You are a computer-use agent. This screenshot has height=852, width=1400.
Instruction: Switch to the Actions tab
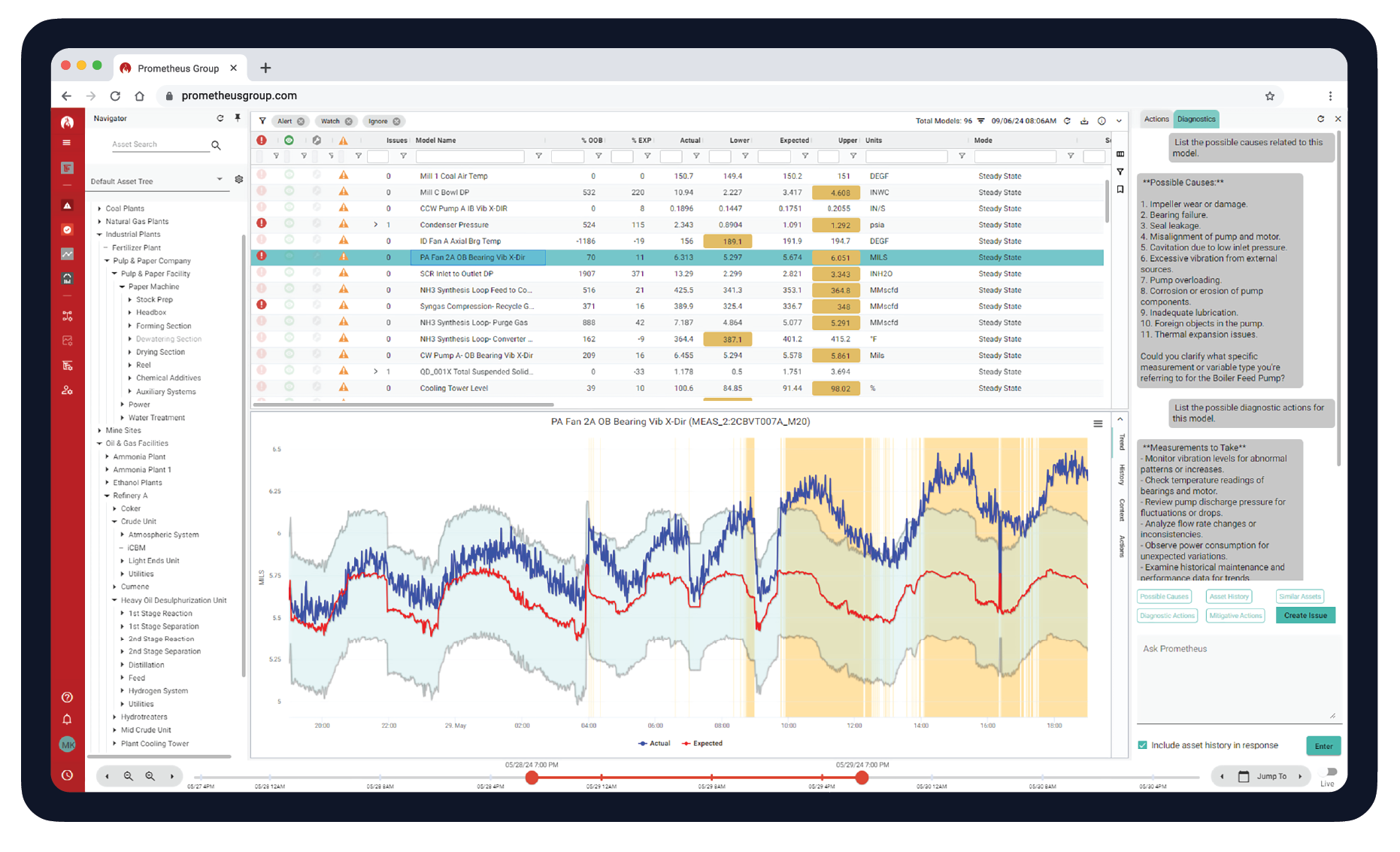pos(1156,119)
